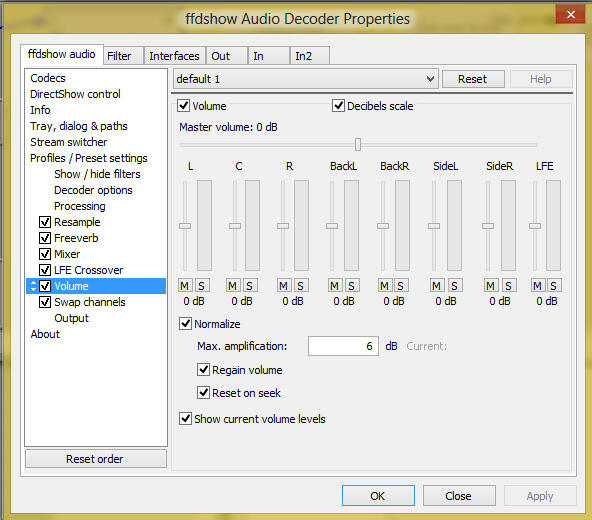Disable Swap channels filter checkbox

(45, 302)
